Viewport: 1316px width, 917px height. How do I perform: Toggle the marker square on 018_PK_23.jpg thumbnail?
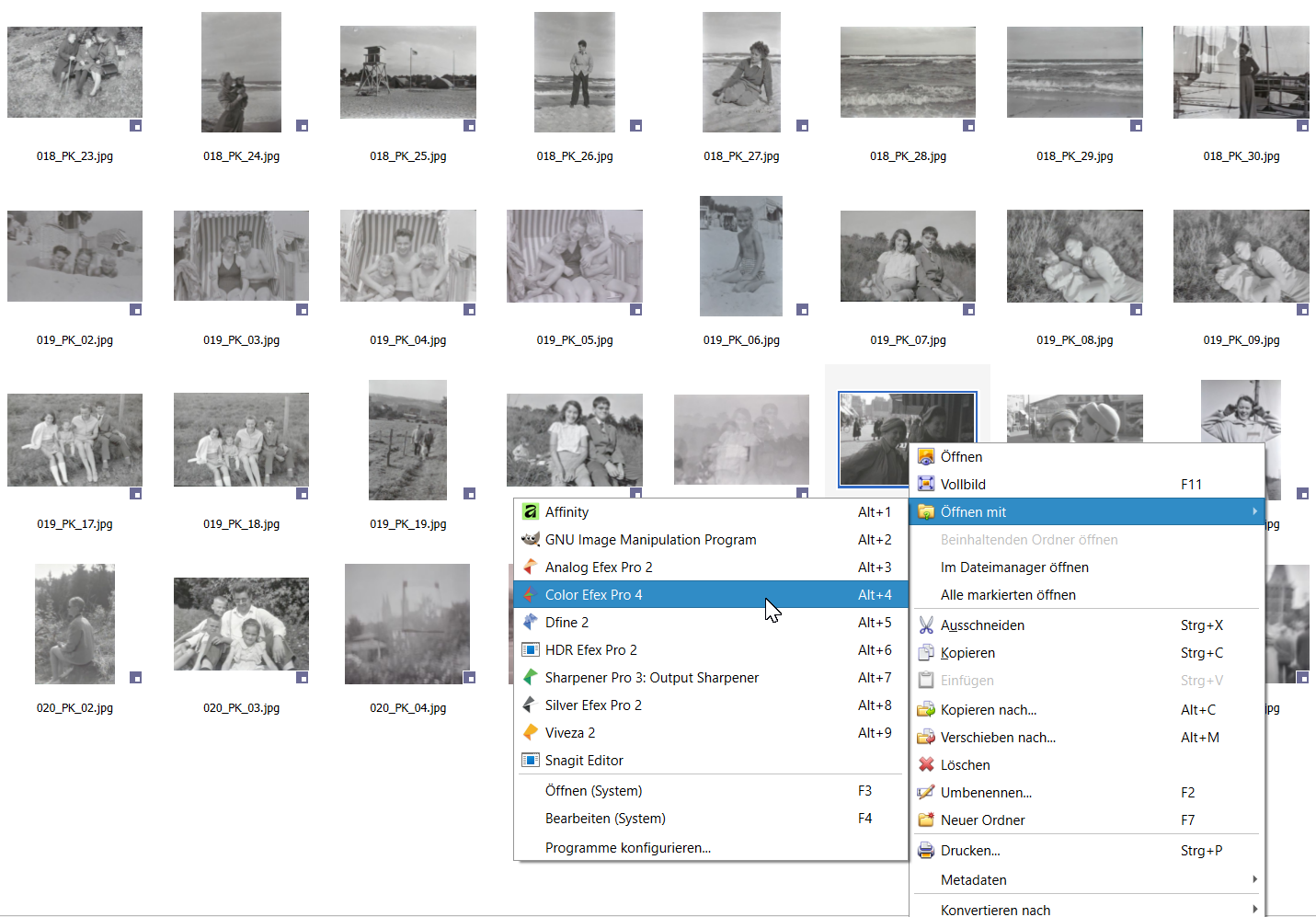[x=136, y=126]
